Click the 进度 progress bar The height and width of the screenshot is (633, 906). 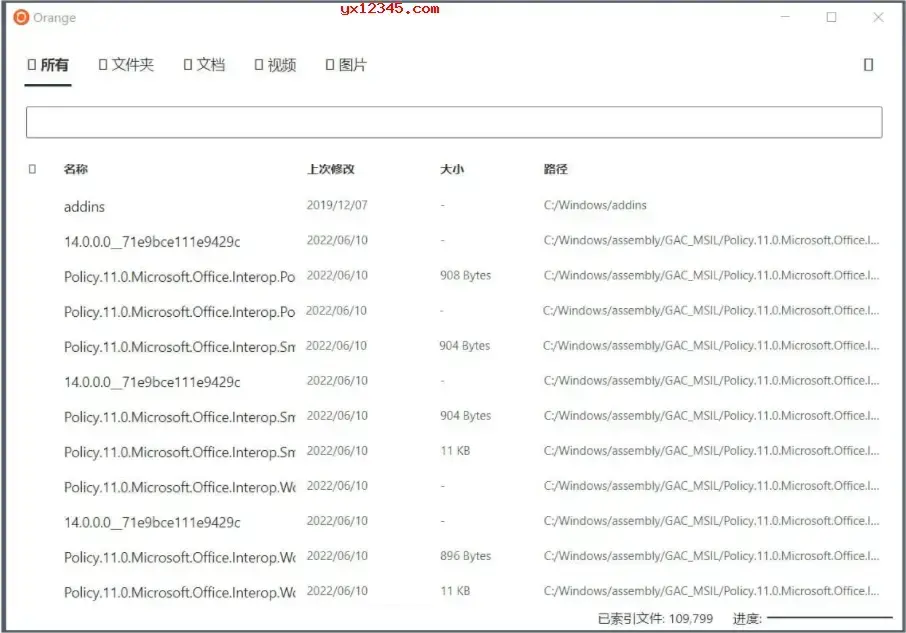click(830, 617)
